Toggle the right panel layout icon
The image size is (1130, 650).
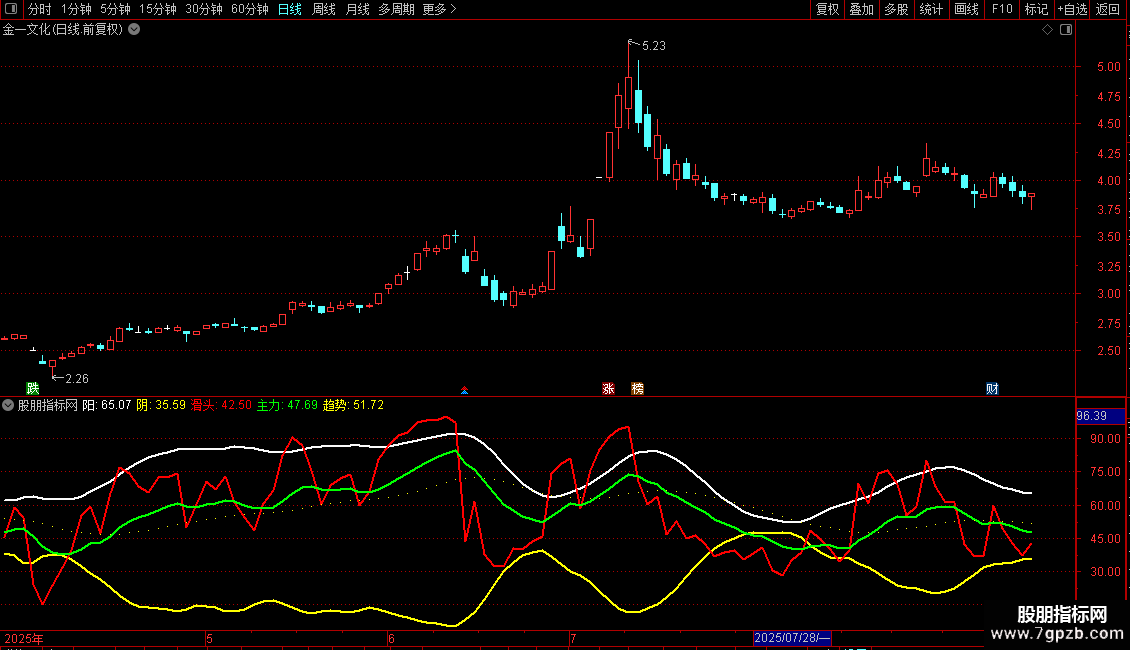[x=1066, y=30]
